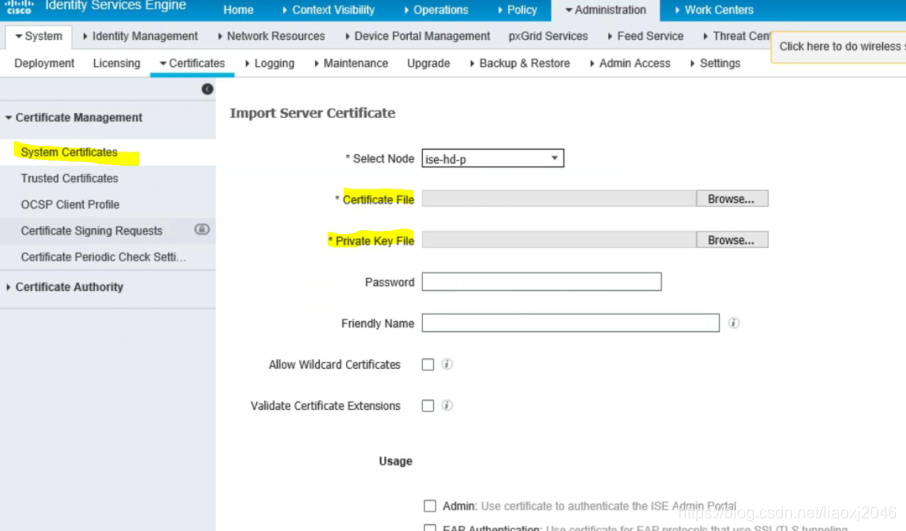Viewport: 906px width, 531px height.
Task: Switch to the Upgrade tab
Action: coord(428,63)
